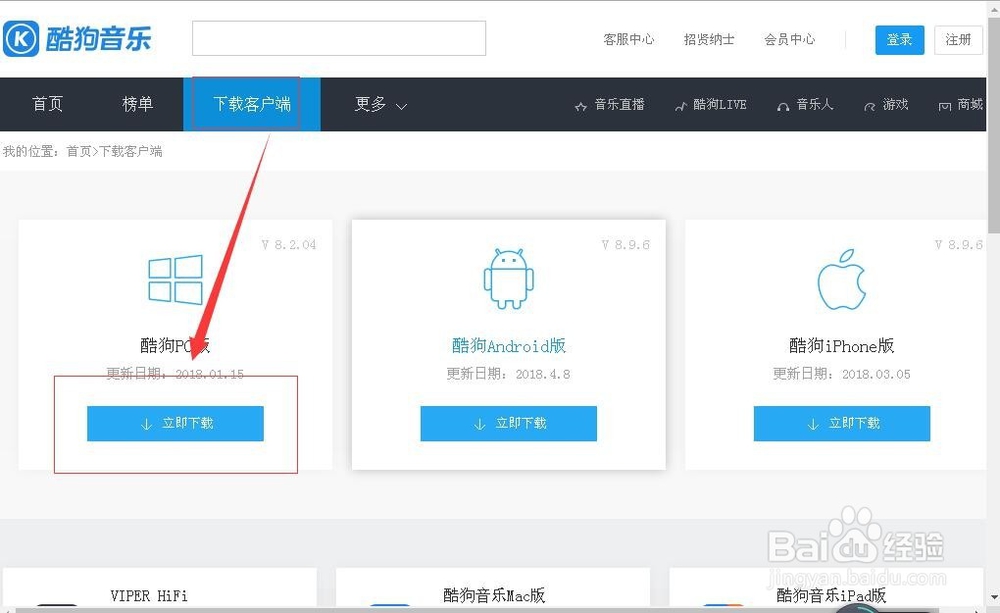Click the 更新日期: 2018.4.8 text
The image size is (1000, 613).
tap(508, 374)
